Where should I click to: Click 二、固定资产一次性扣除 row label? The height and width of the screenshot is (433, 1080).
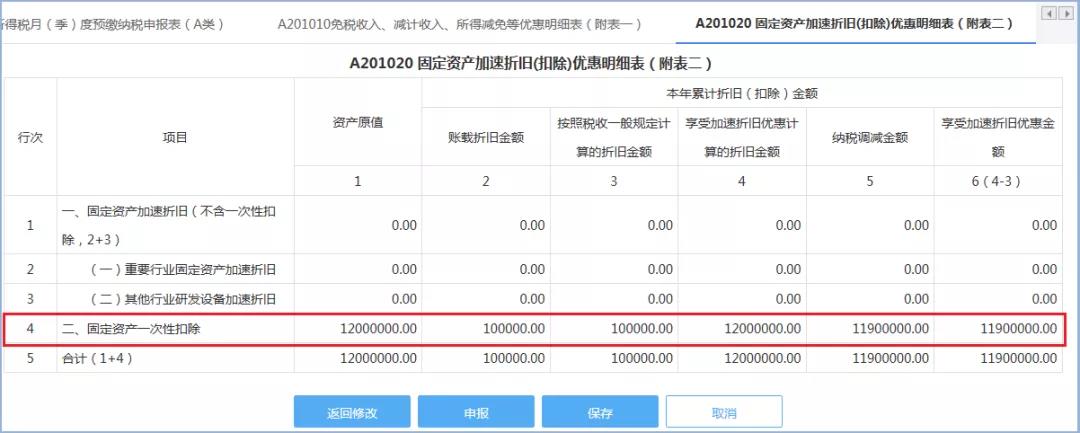[132, 329]
